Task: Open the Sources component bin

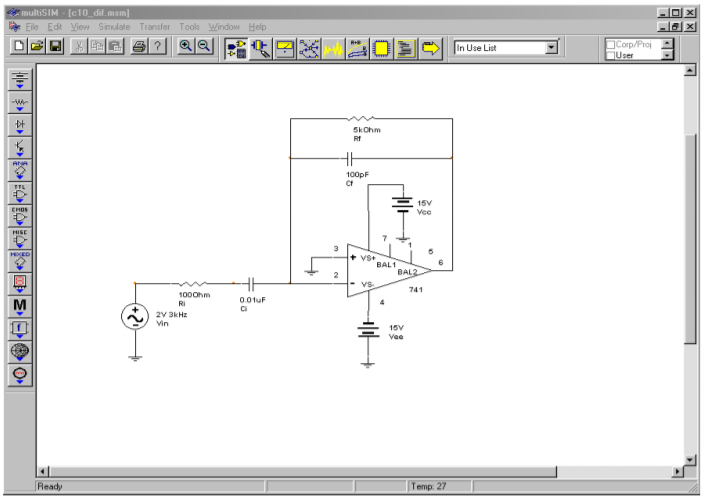Action: click(20, 79)
